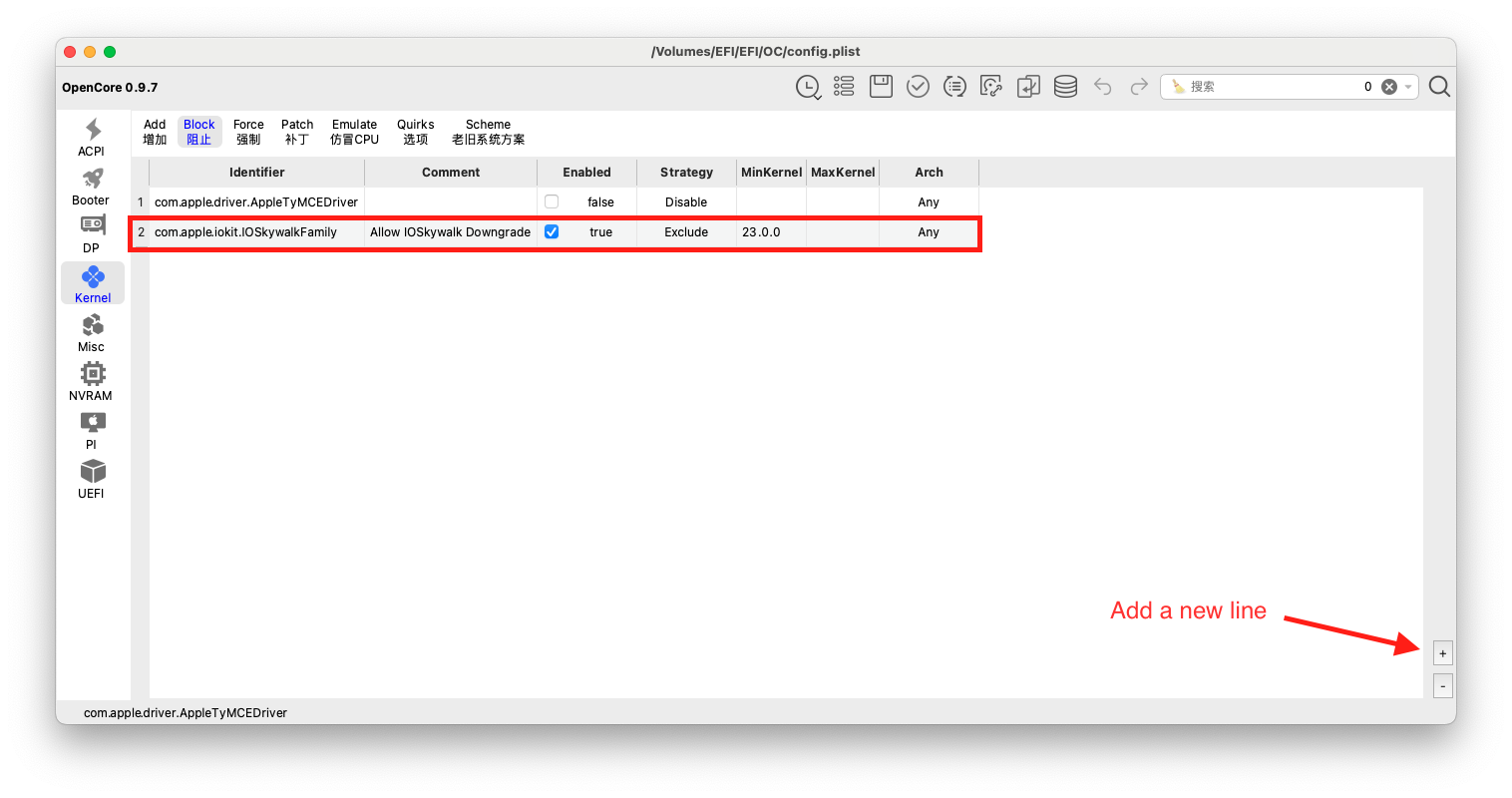Image resolution: width=1512 pixels, height=798 pixels.
Task: Open the recent files clock icon
Action: (808, 87)
